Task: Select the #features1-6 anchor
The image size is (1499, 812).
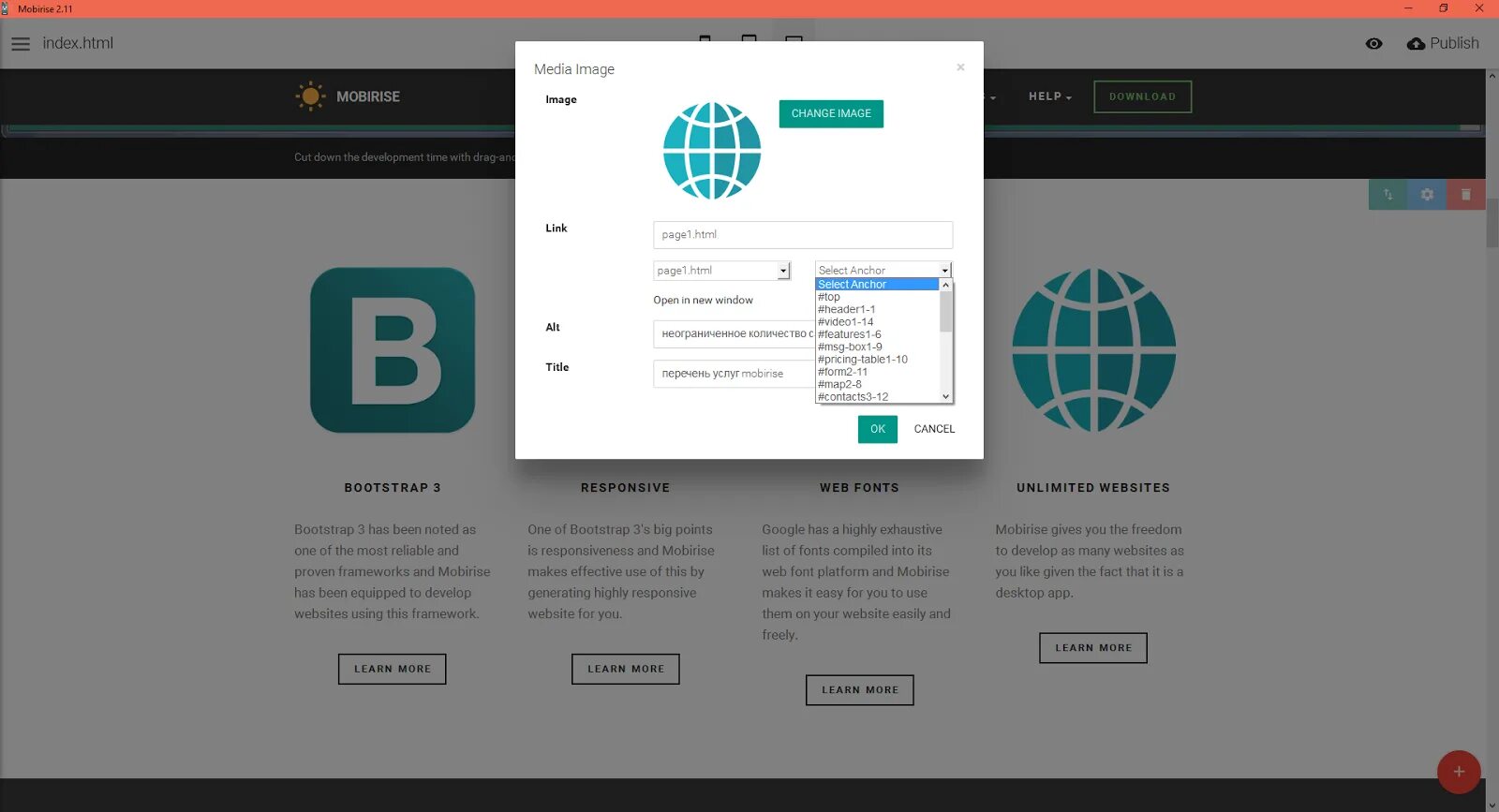Action: pyautogui.click(x=877, y=334)
